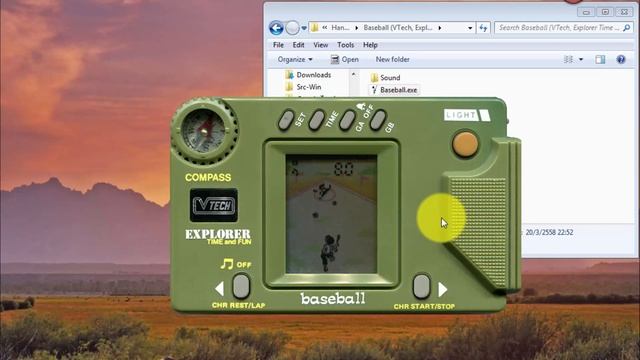Tap the GA button on the handheld
The width and height of the screenshot is (640, 360).
click(x=347, y=120)
